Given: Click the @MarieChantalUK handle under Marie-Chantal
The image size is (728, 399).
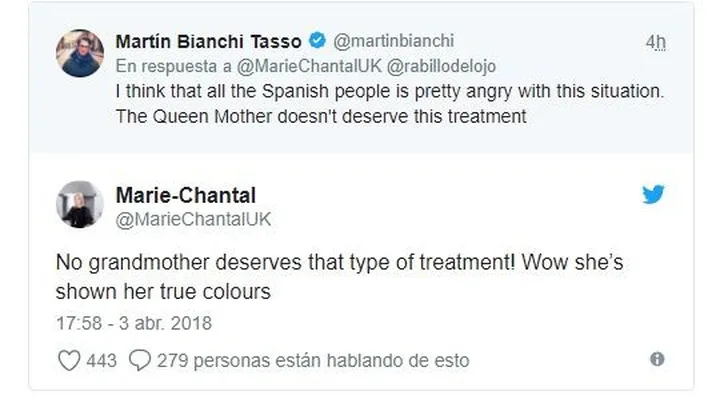Looking at the screenshot, I should tap(193, 219).
